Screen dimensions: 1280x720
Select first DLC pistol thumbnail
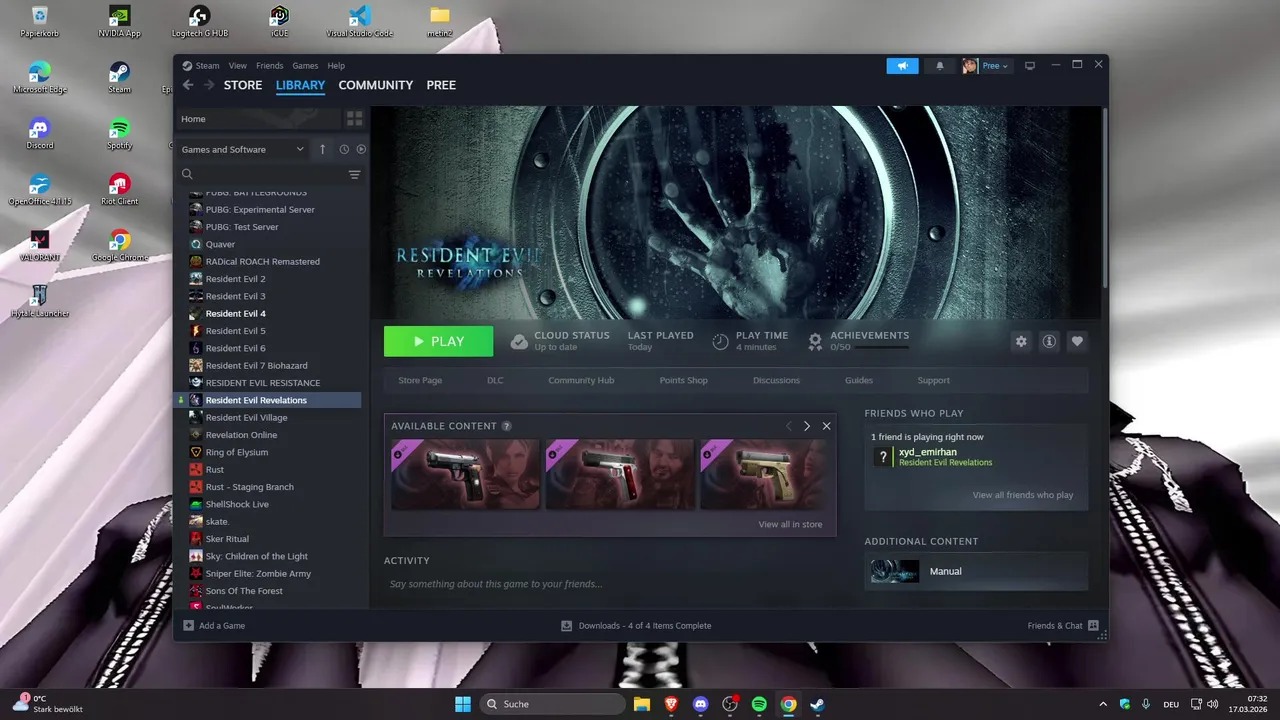pos(465,474)
